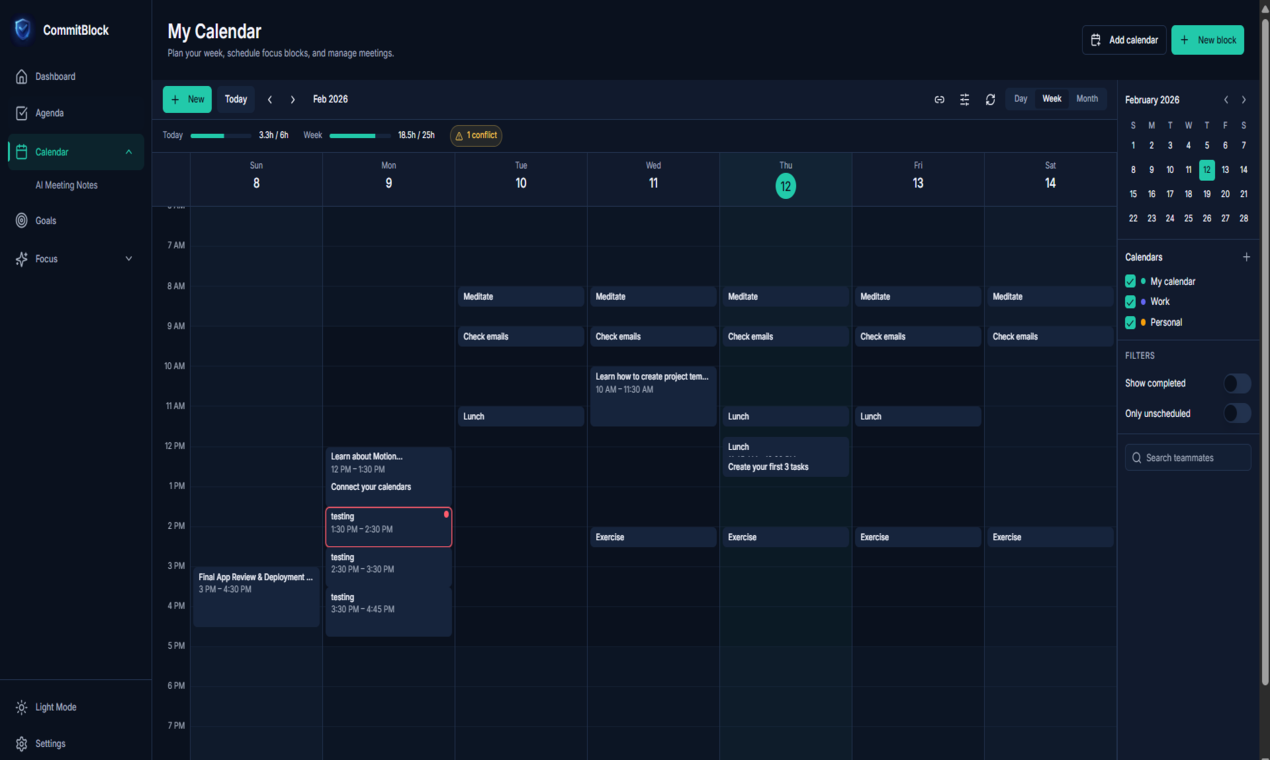The height and width of the screenshot is (760, 1270).
Task: Switch to Day view
Action: pos(1020,99)
